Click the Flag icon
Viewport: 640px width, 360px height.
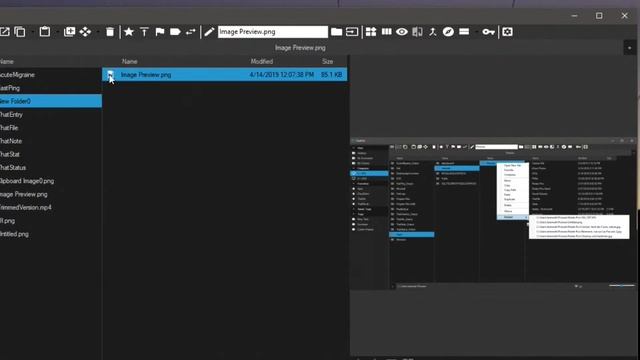(x=160, y=32)
